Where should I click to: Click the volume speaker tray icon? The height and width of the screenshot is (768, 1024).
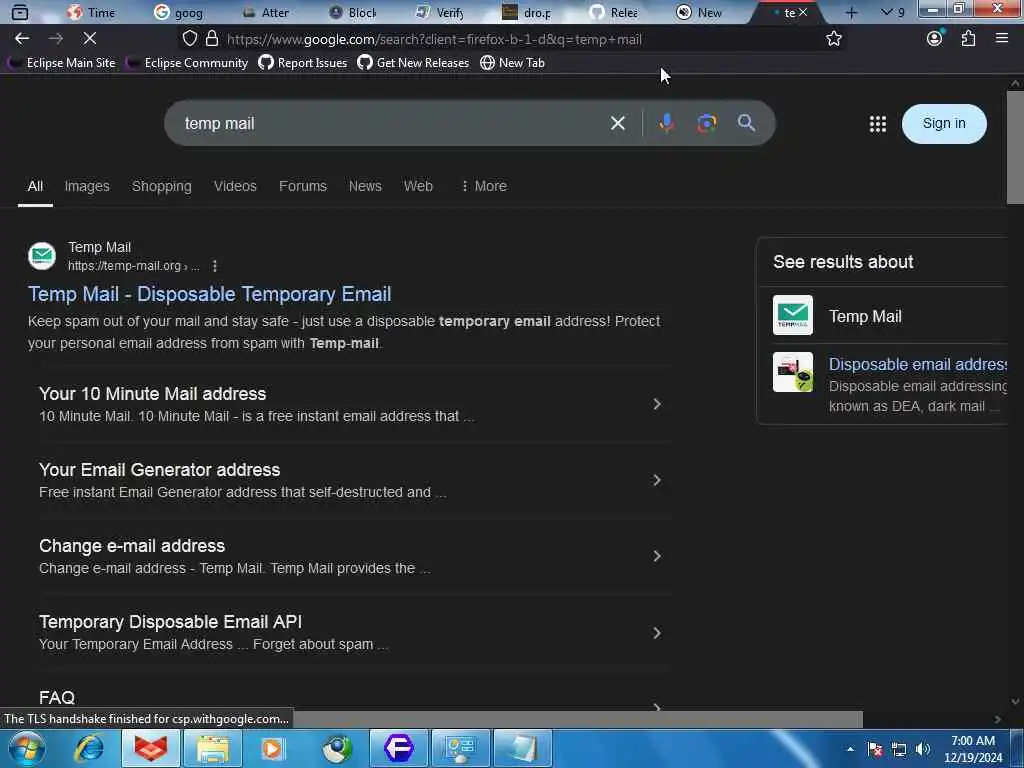pyautogui.click(x=923, y=749)
